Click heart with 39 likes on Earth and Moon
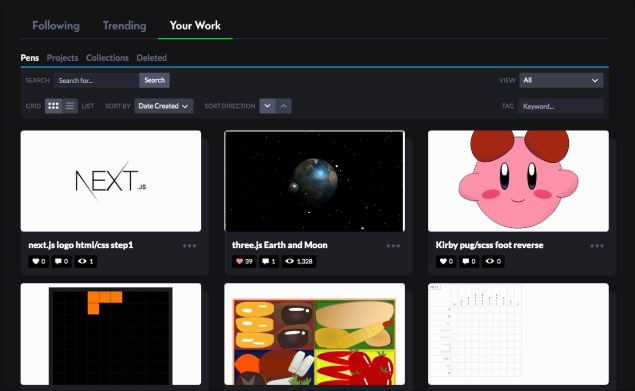The width and height of the screenshot is (635, 391). [244, 261]
